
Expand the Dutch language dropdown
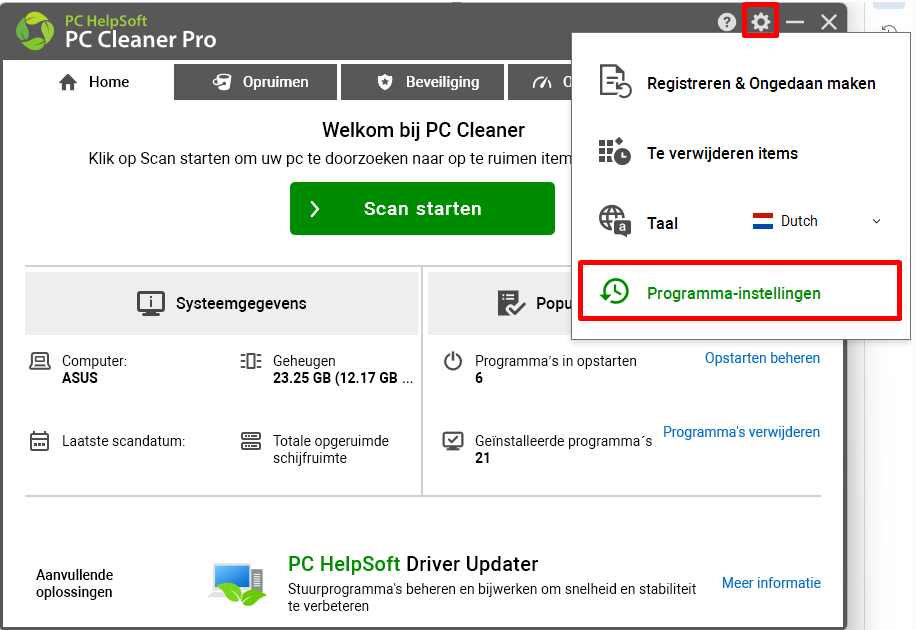pos(817,221)
